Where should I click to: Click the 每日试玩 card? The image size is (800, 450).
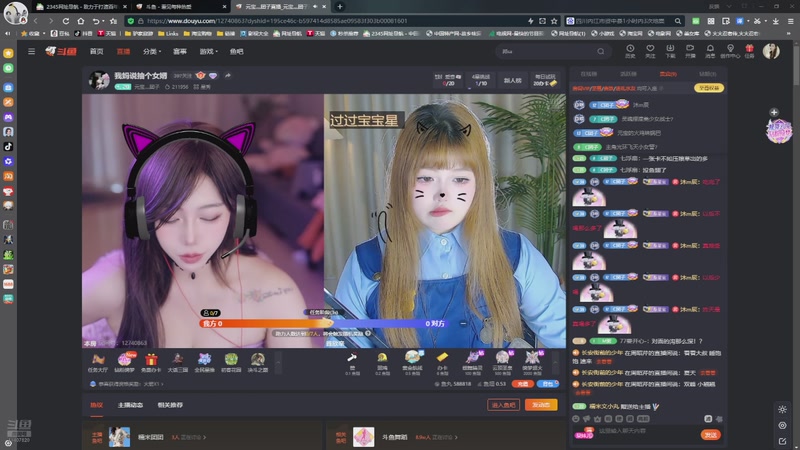[x=545, y=80]
